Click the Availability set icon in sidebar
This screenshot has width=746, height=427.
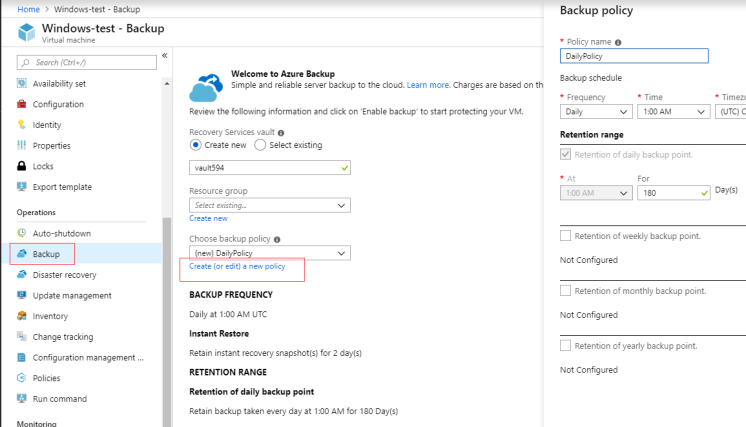pyautogui.click(x=21, y=83)
